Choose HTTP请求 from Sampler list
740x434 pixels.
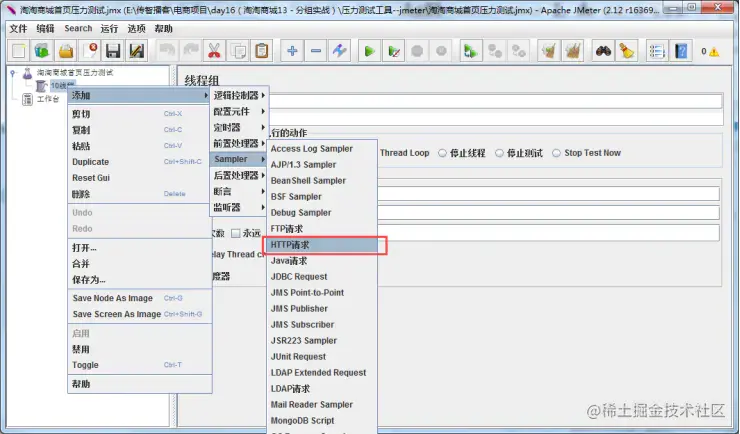click(x=322, y=245)
